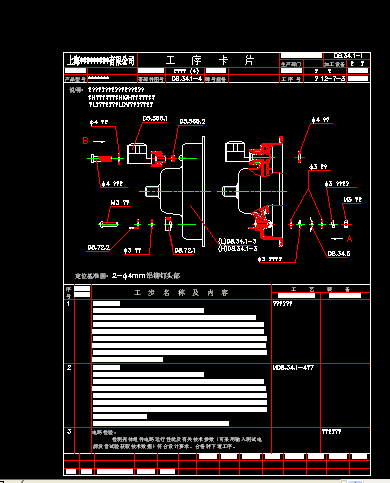Select the D8.72.2 part label

click(x=98, y=248)
